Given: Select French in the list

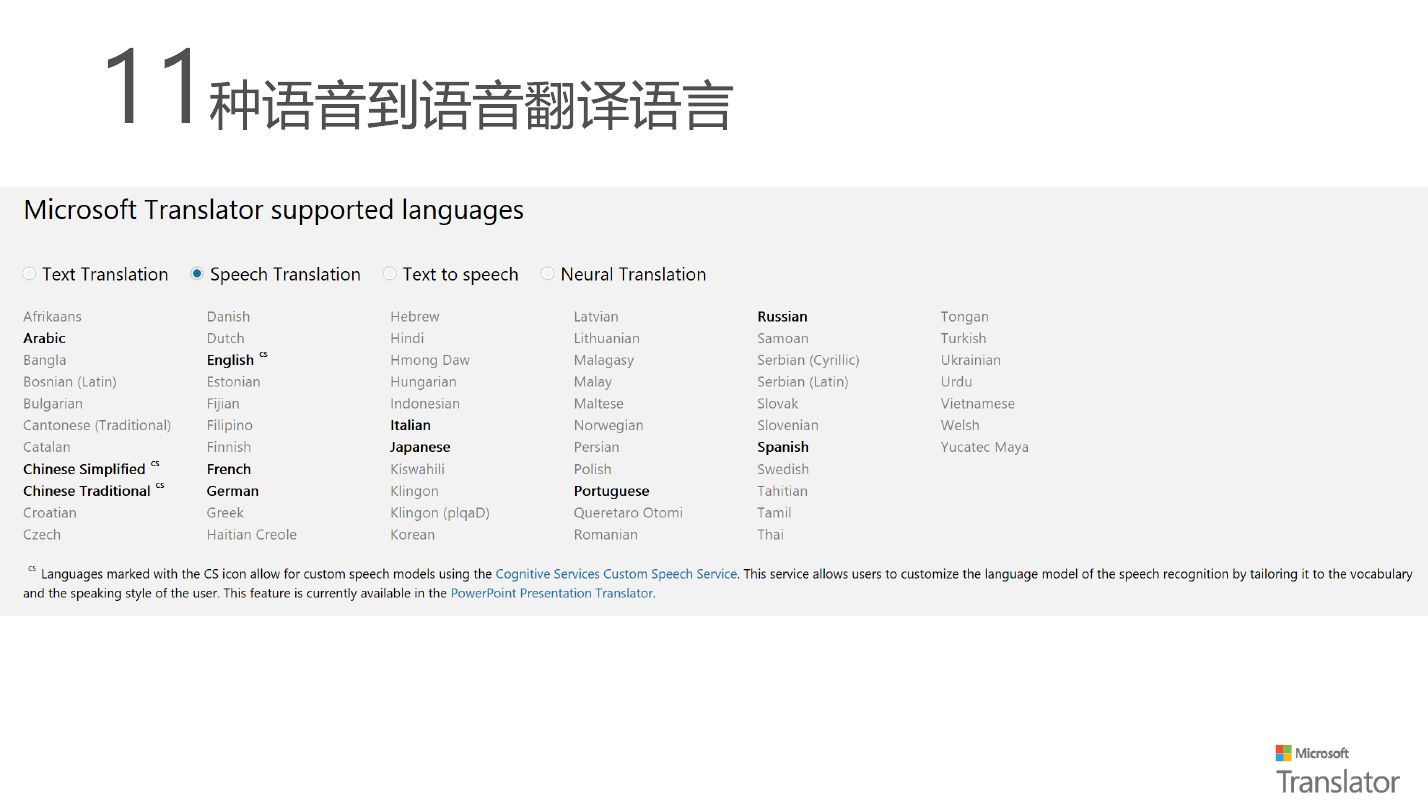Looking at the screenshot, I should (229, 469).
